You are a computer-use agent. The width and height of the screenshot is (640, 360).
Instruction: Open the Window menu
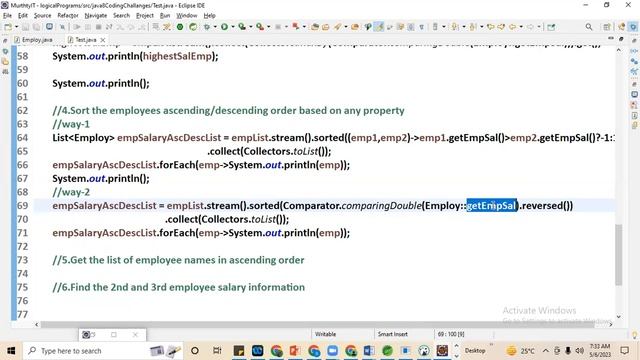pos(187,16)
